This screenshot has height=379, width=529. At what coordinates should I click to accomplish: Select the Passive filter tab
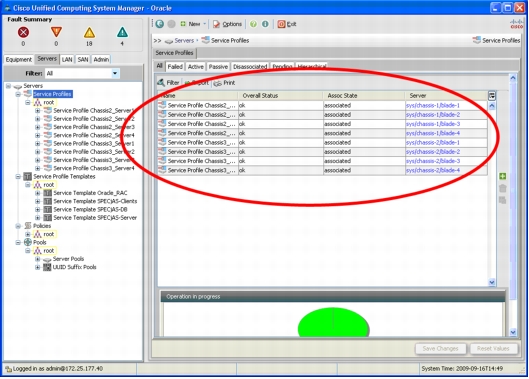click(x=218, y=66)
